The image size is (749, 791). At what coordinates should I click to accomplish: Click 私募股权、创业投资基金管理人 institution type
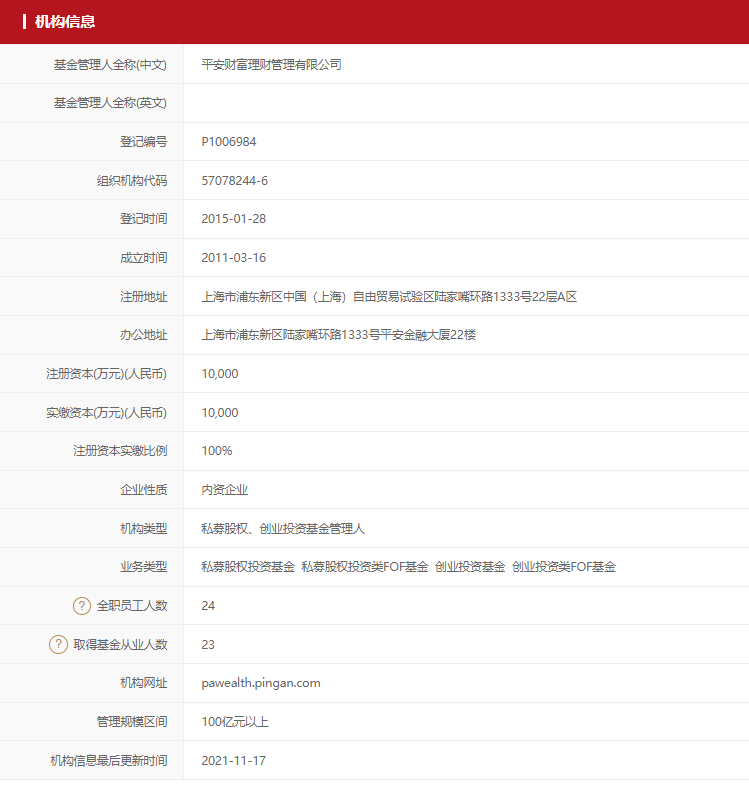pos(283,529)
